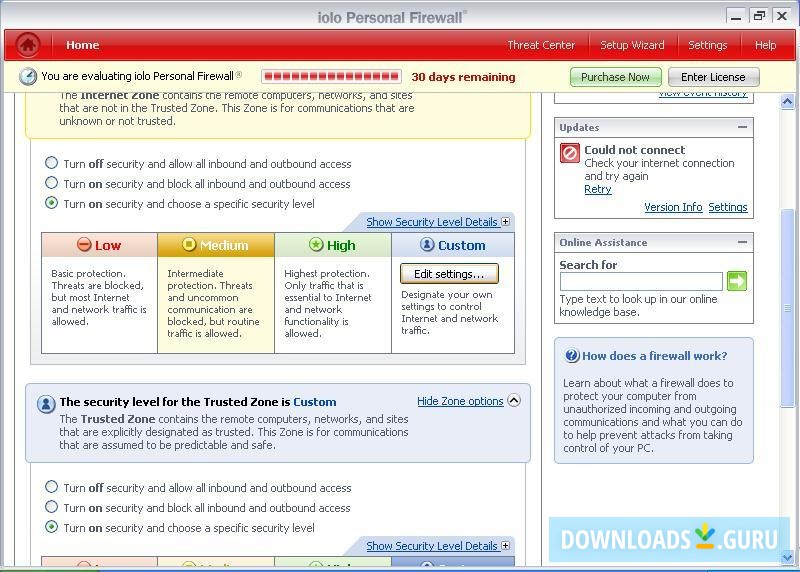Open the Setup Wizard
This screenshot has height=572, width=800.
(632, 45)
